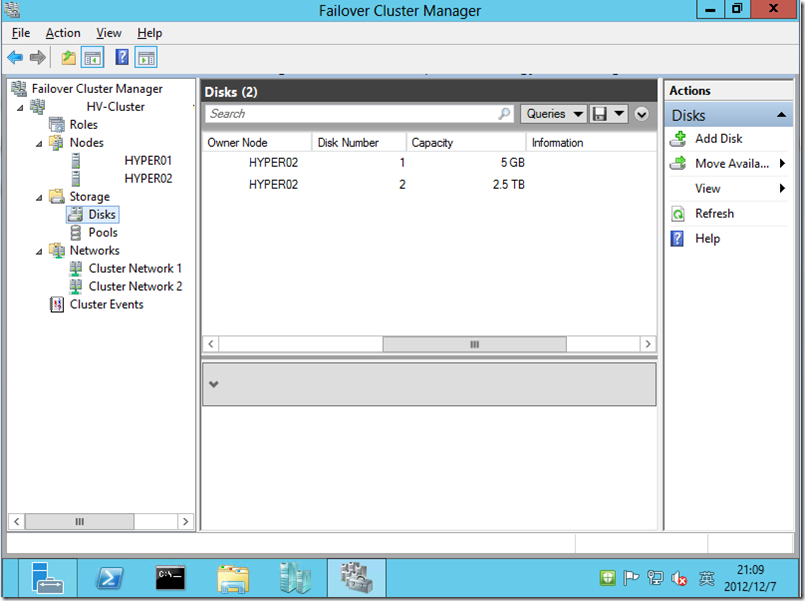The image size is (805, 601).
Task: Click the HYPER02 node server icon
Action: [x=75, y=179]
